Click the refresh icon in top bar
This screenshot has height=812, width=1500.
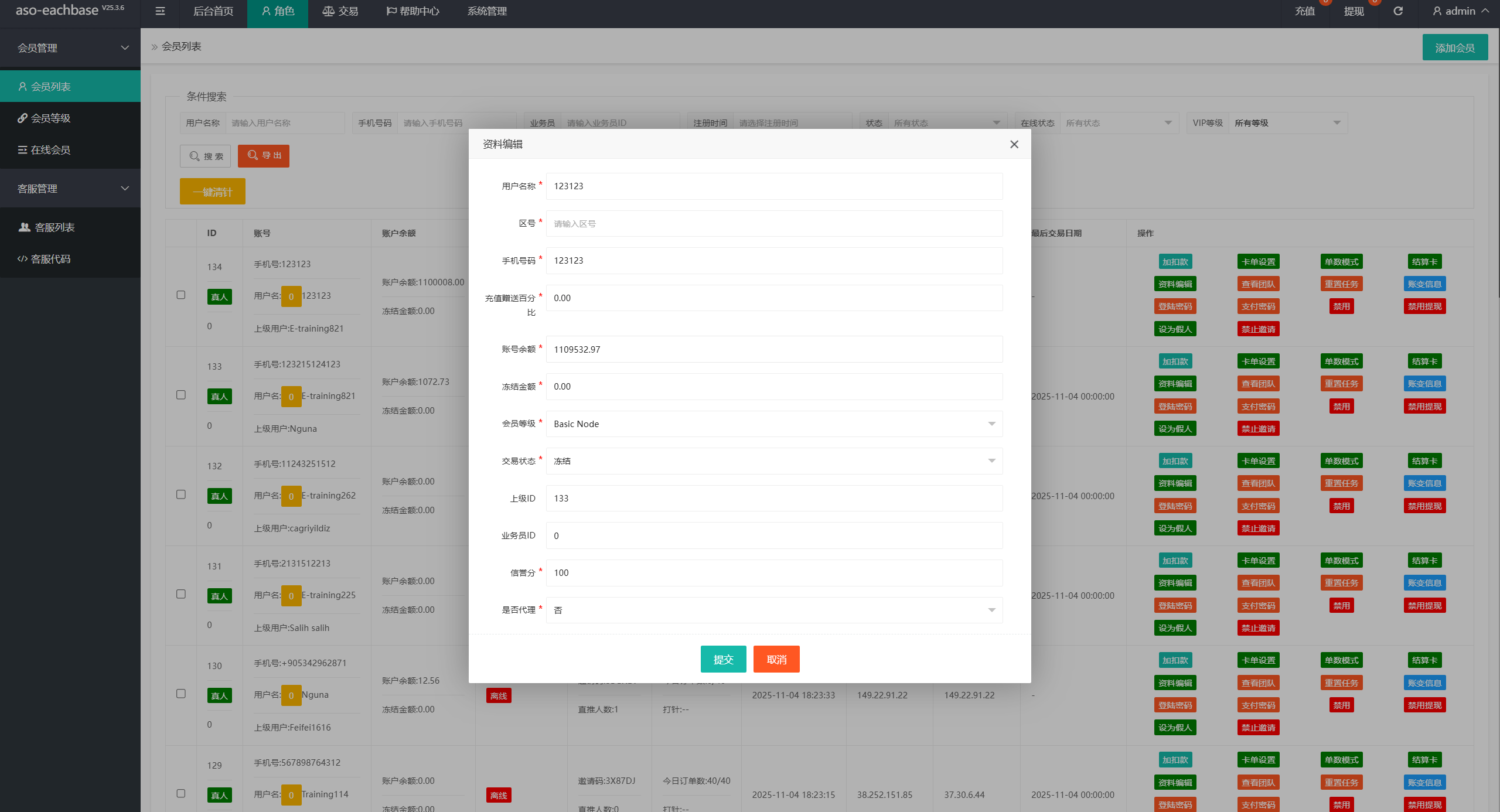coord(1398,11)
